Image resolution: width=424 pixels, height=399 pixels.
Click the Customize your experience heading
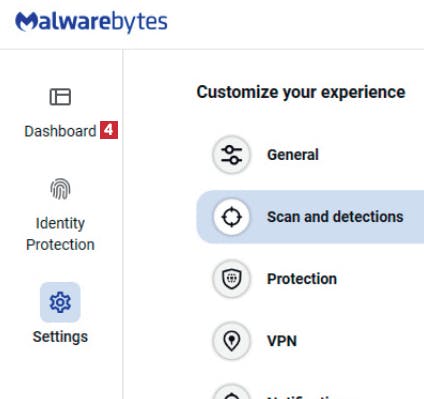point(301,92)
